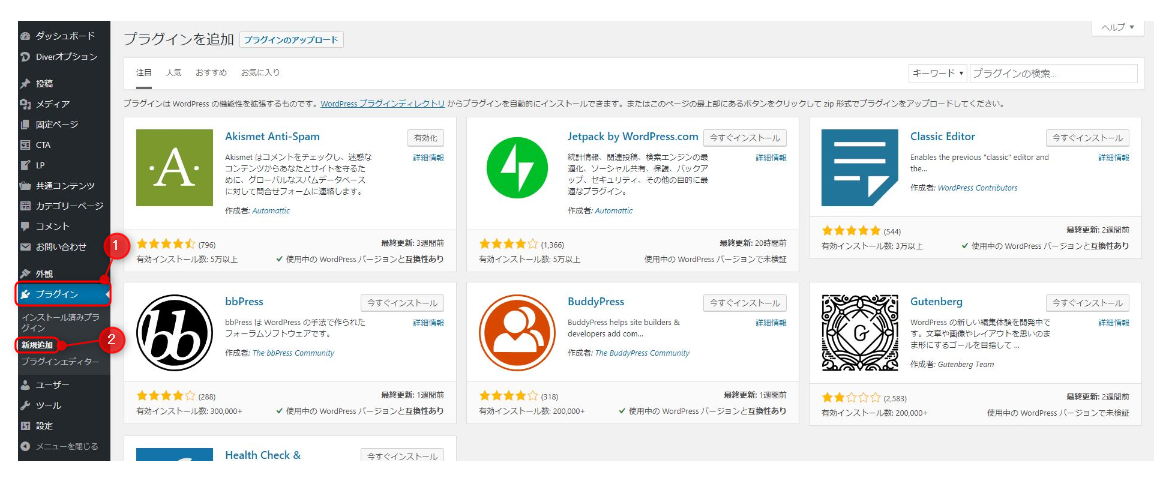The image size is (1173, 478).
Task: Open the キーワード search type dropdown
Action: (x=937, y=73)
